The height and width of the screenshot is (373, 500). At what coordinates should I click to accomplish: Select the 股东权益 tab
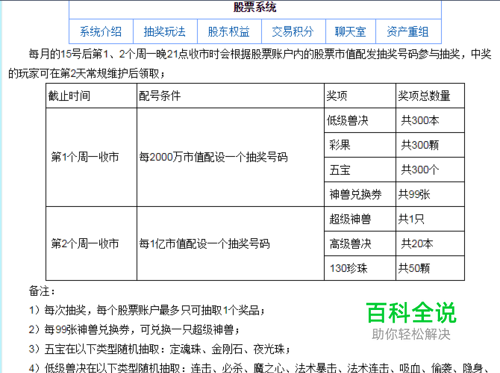click(229, 32)
